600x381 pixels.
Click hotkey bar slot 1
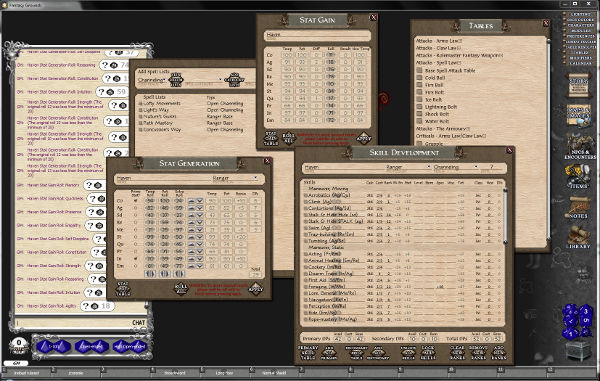[27, 372]
